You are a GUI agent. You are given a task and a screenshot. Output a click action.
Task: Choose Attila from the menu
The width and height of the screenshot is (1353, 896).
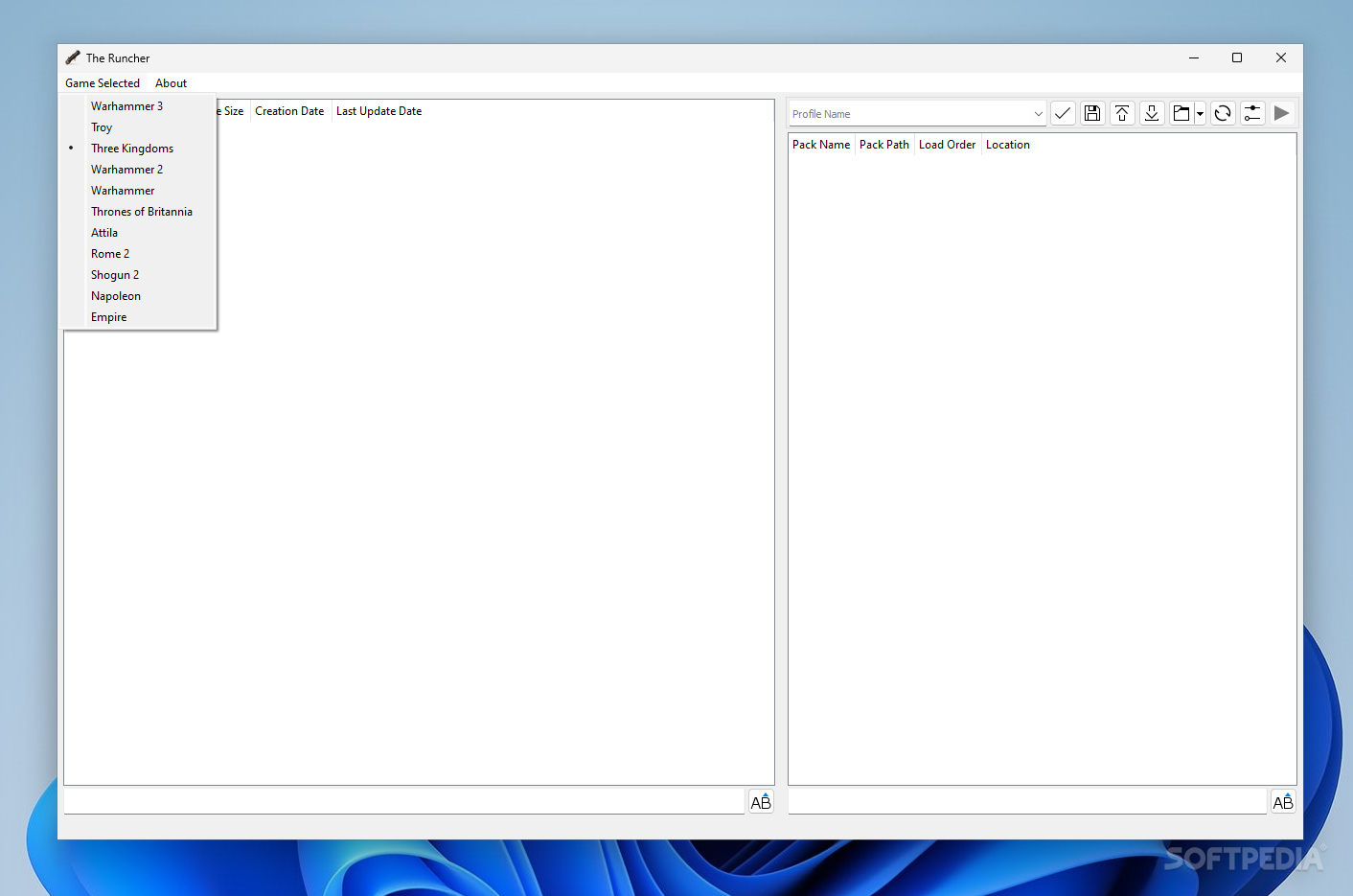pos(140,233)
